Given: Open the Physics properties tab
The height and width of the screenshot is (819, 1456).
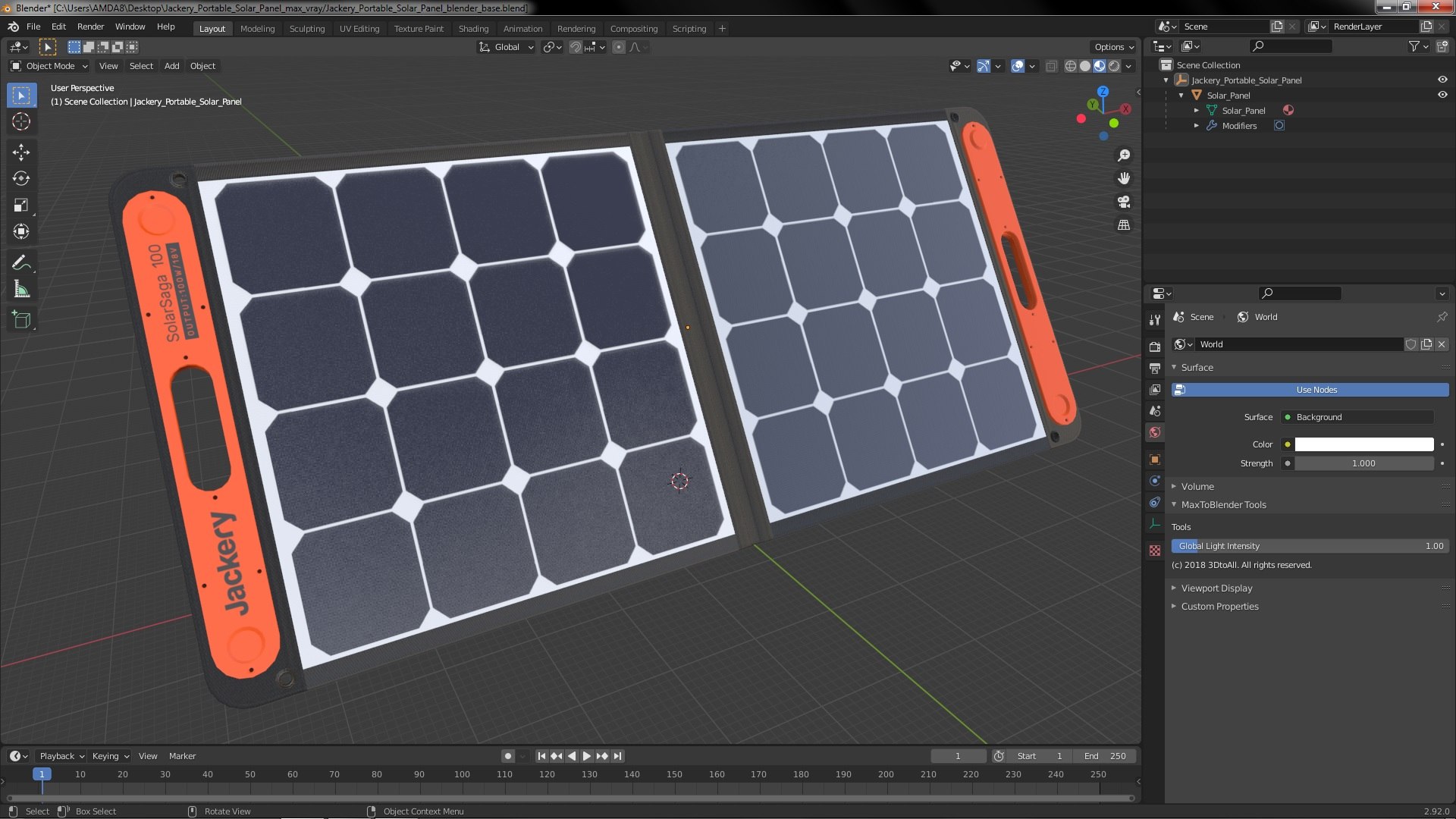Looking at the screenshot, I should pos(1154,481).
